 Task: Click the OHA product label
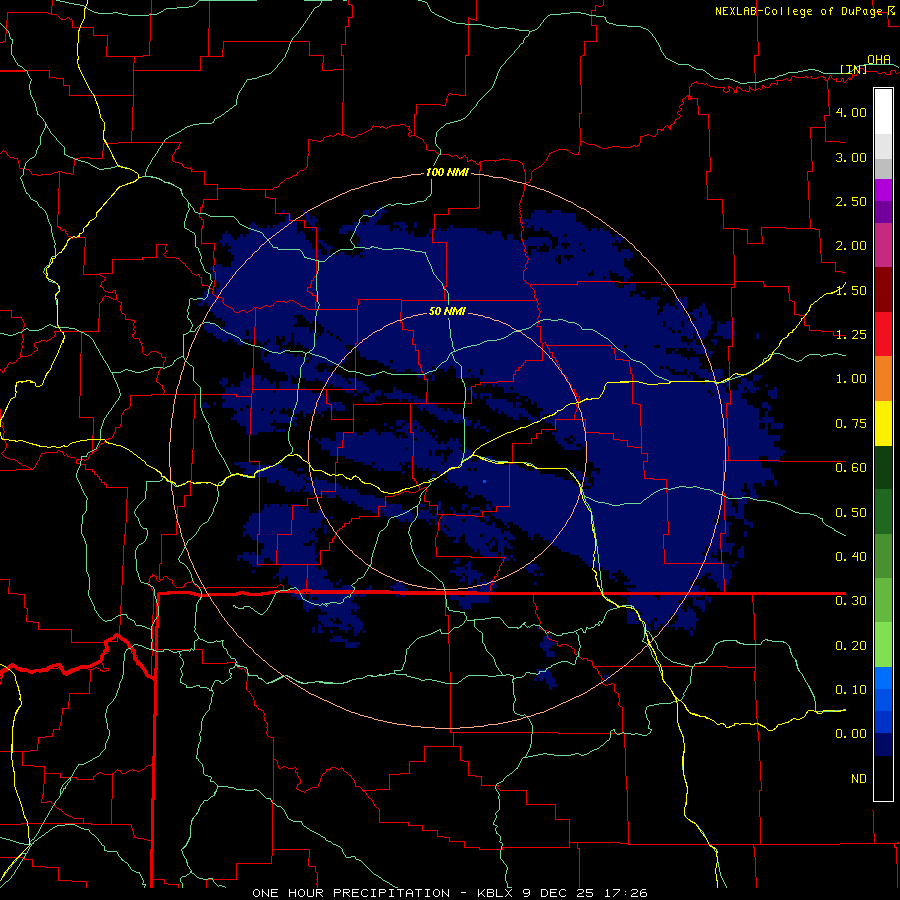click(x=879, y=59)
